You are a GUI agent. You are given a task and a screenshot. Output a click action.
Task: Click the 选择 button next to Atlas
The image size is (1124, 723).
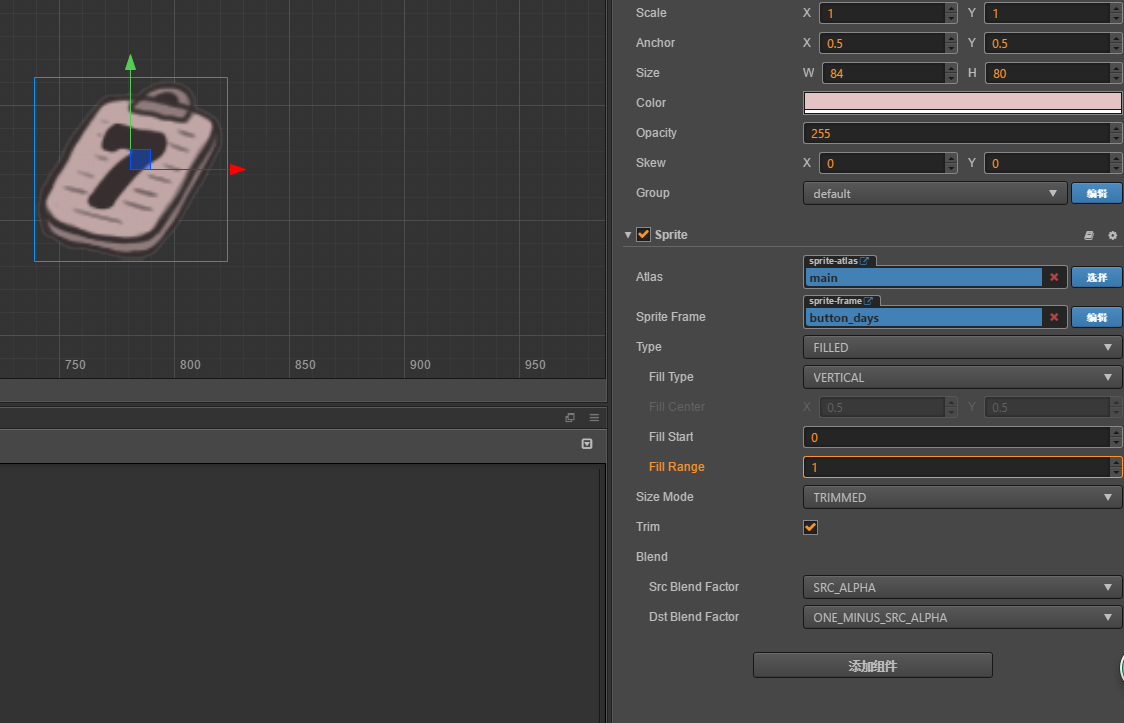[x=1096, y=277]
